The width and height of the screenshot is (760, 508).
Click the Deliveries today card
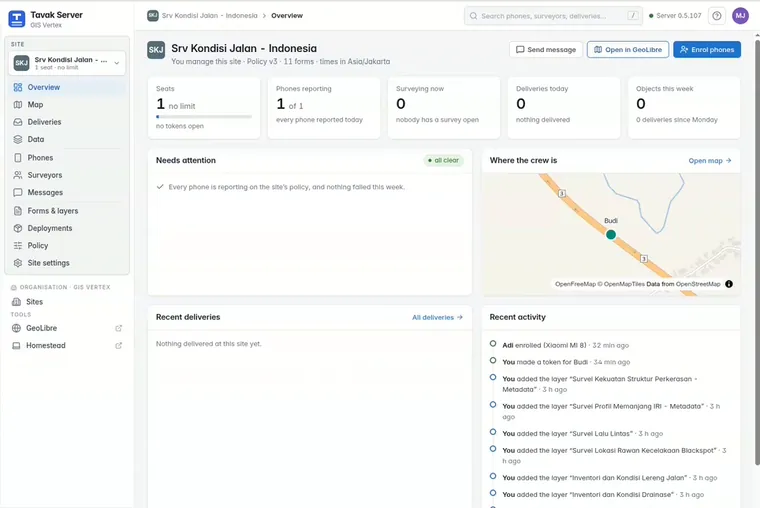click(564, 108)
